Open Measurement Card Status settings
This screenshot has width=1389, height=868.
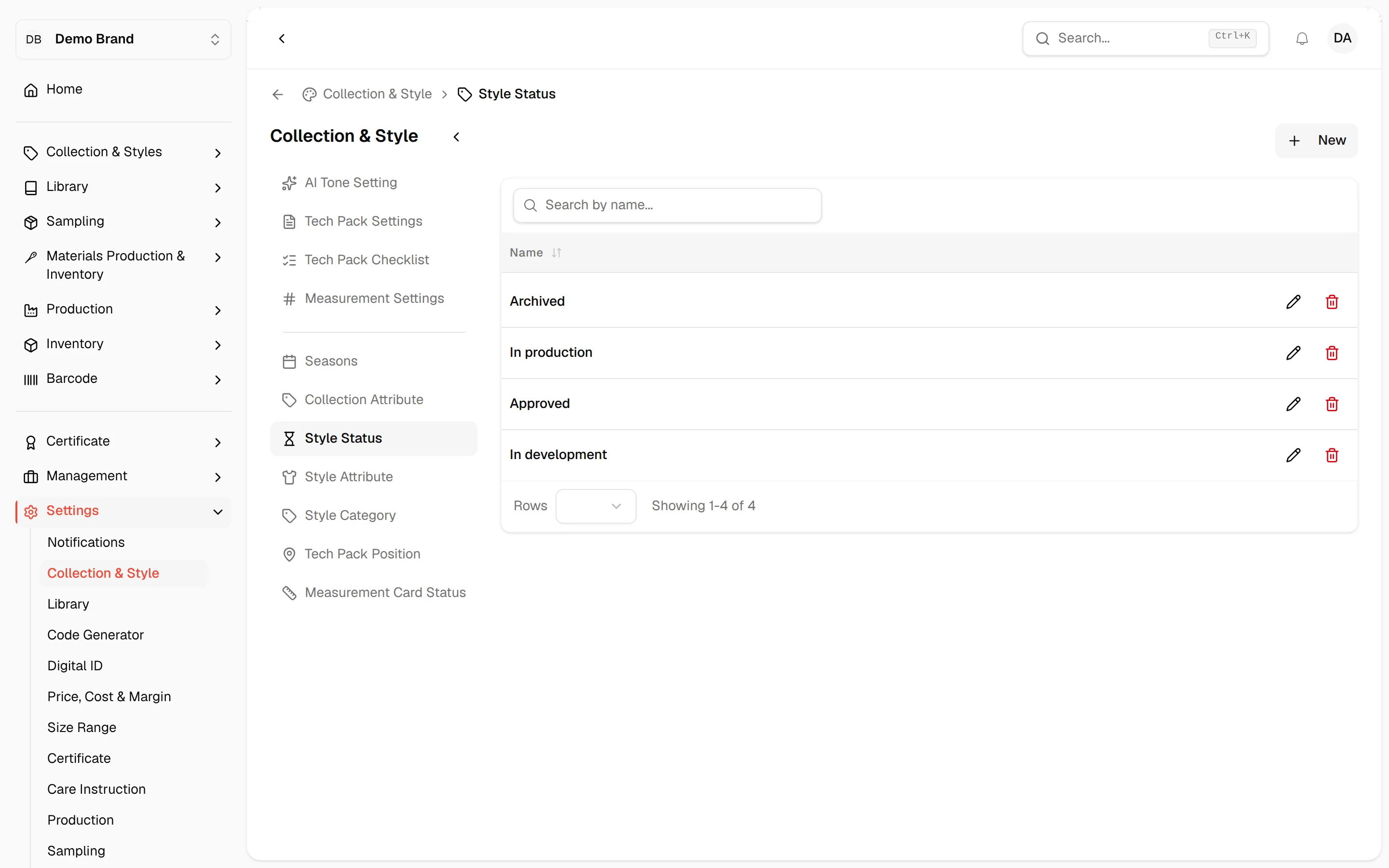point(373,593)
